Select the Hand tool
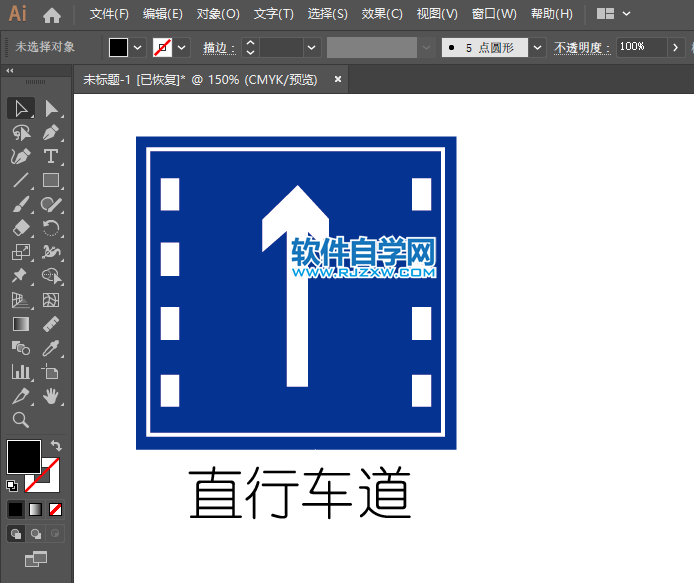Screen dimensions: 694x583 coord(51,396)
